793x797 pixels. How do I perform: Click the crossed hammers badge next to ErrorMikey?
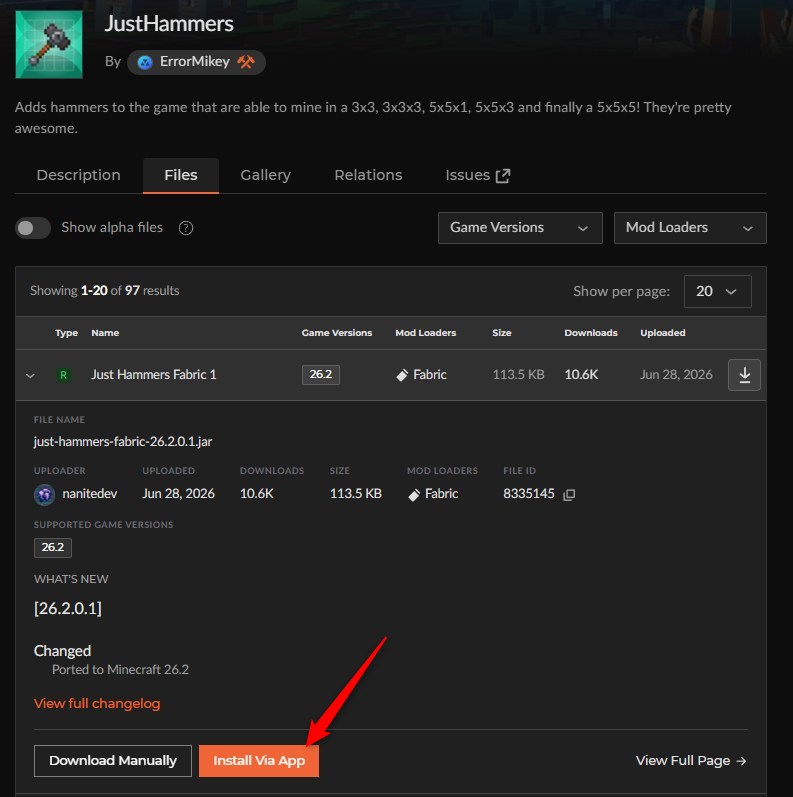coord(246,62)
